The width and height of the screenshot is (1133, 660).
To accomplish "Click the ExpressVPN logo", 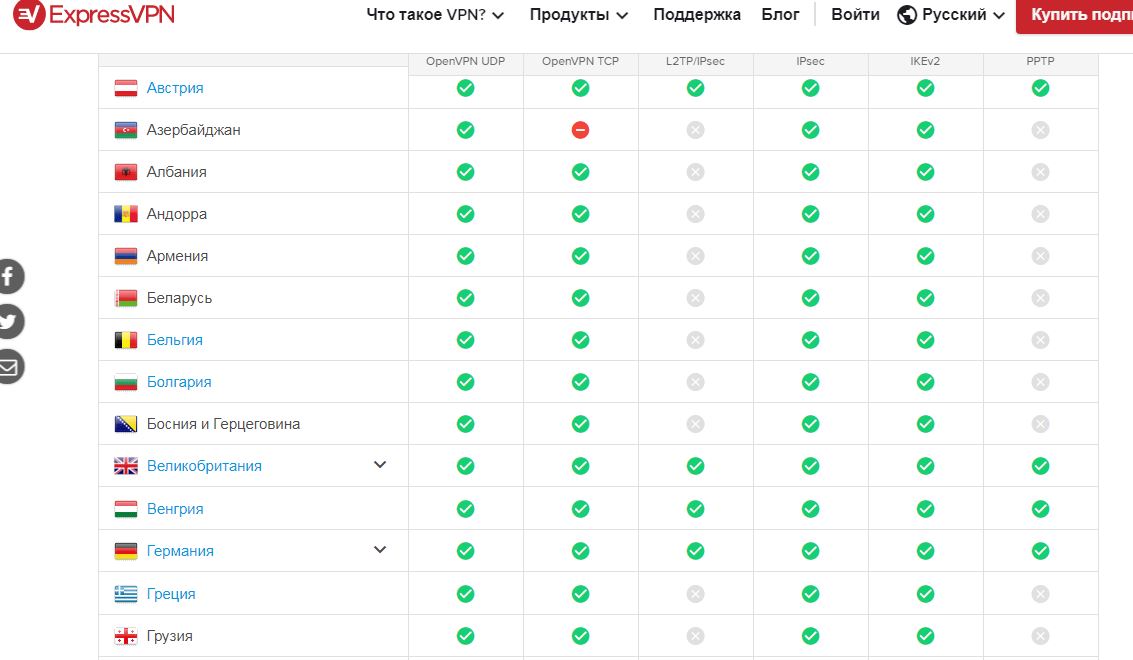I will point(80,15).
